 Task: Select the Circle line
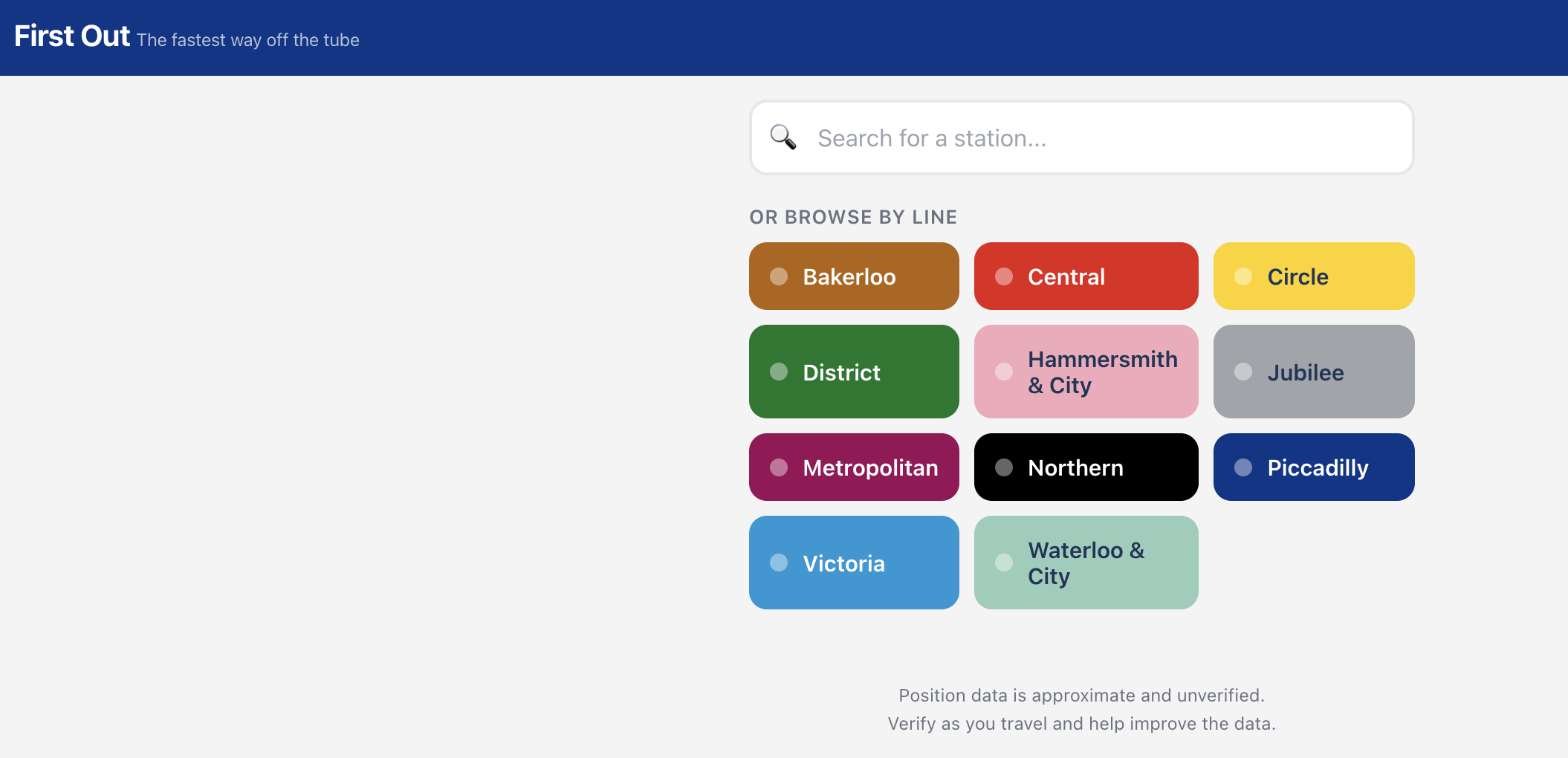[x=1313, y=276]
